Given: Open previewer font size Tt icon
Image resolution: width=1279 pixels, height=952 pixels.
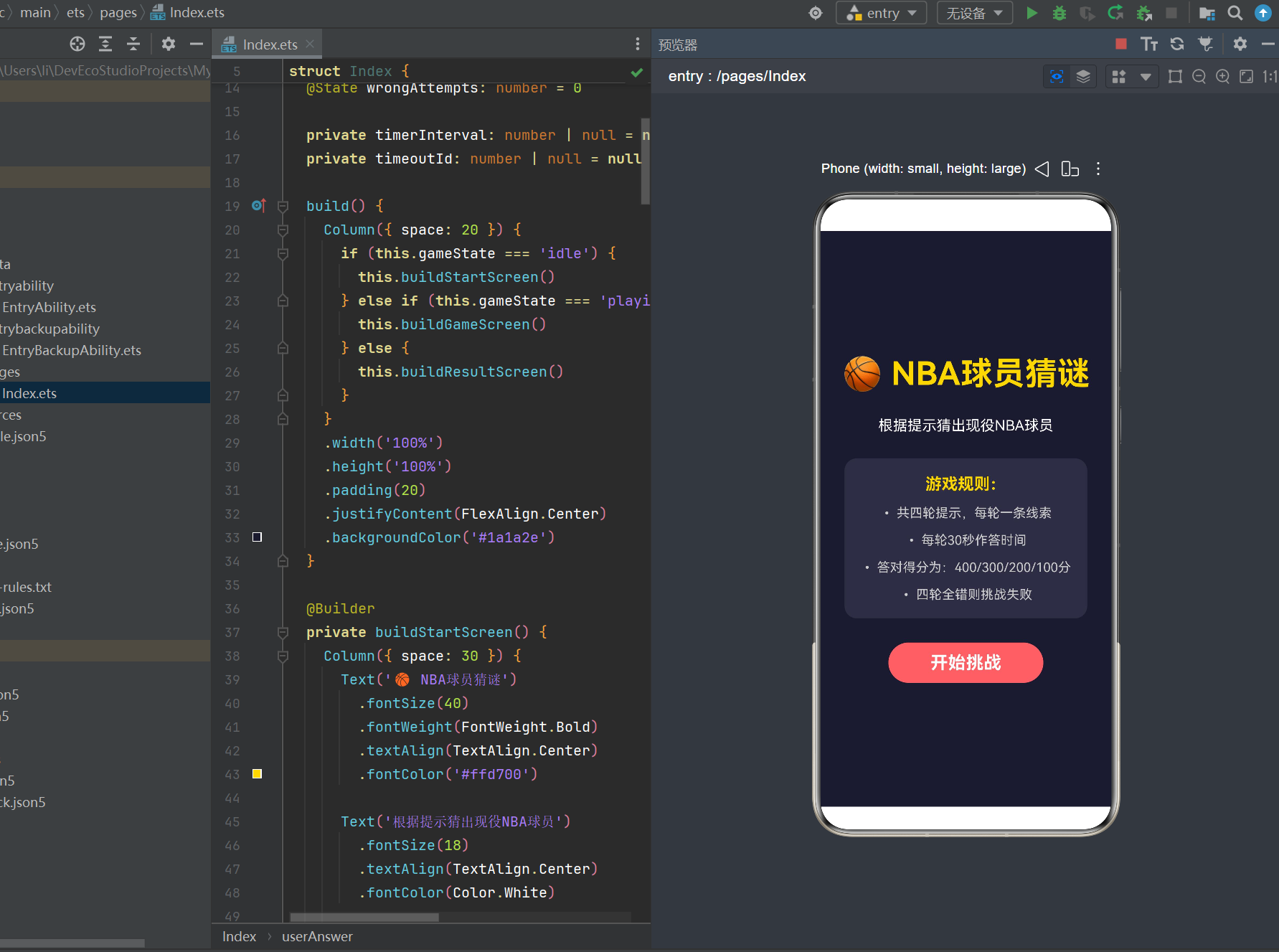Looking at the screenshot, I should pos(1149,44).
